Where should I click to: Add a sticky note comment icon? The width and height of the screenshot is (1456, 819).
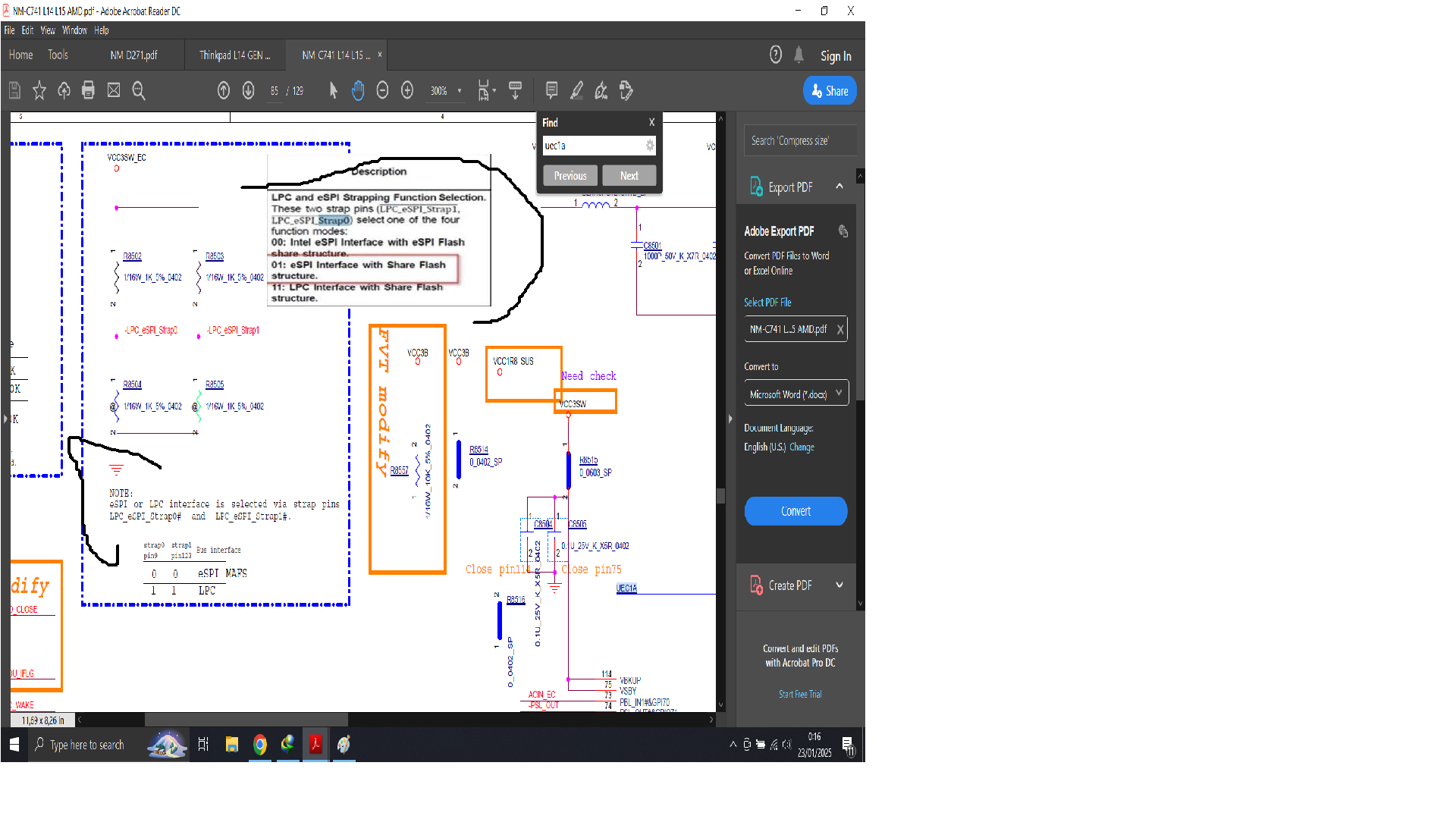pos(551,91)
